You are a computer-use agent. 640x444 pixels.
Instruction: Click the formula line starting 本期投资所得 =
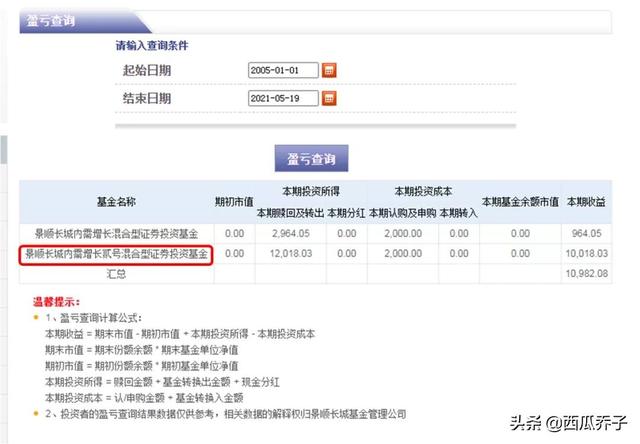[x=162, y=382]
